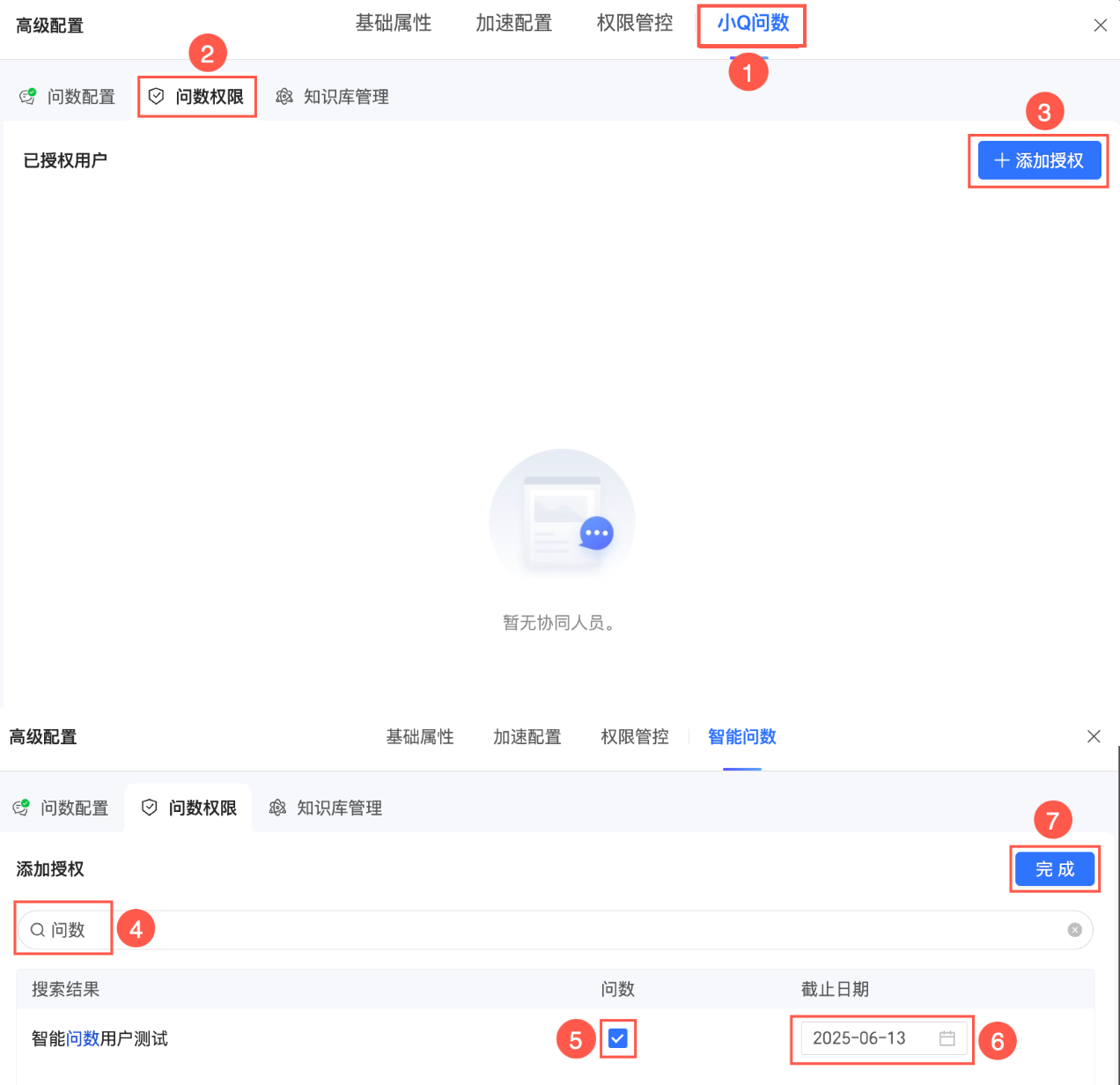Click calendar icon in the date field
The width and height of the screenshot is (1120, 1085).
click(947, 1038)
